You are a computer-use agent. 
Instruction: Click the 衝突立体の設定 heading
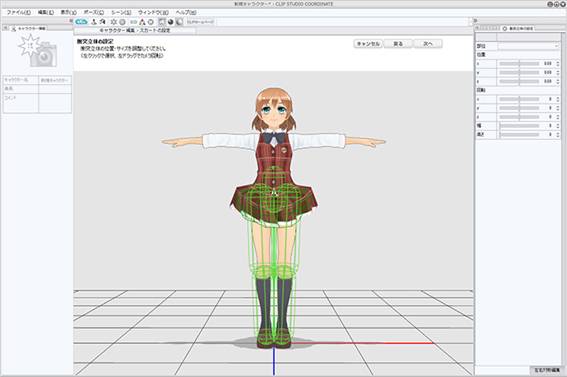point(95,42)
